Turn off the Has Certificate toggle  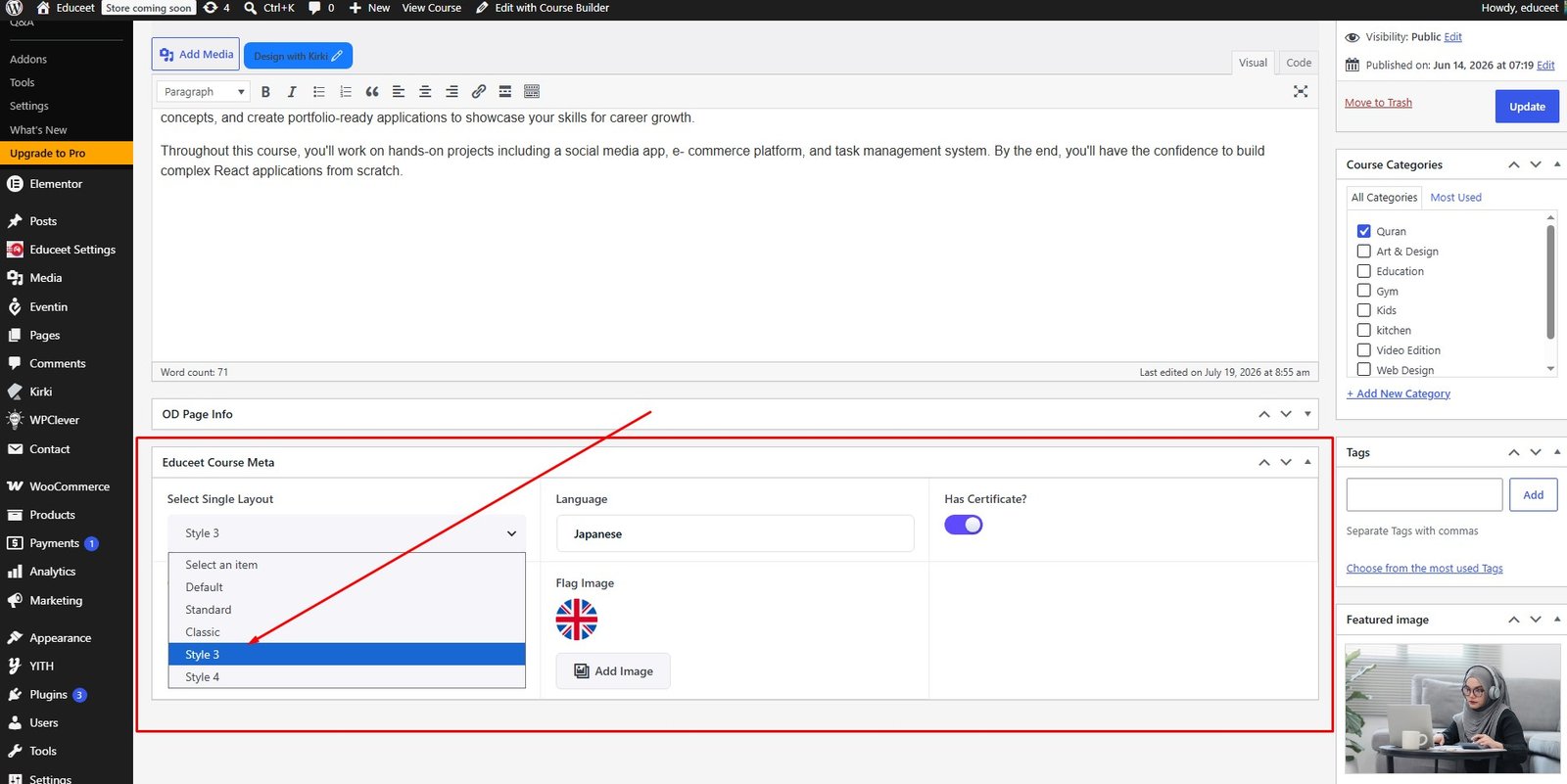point(964,525)
